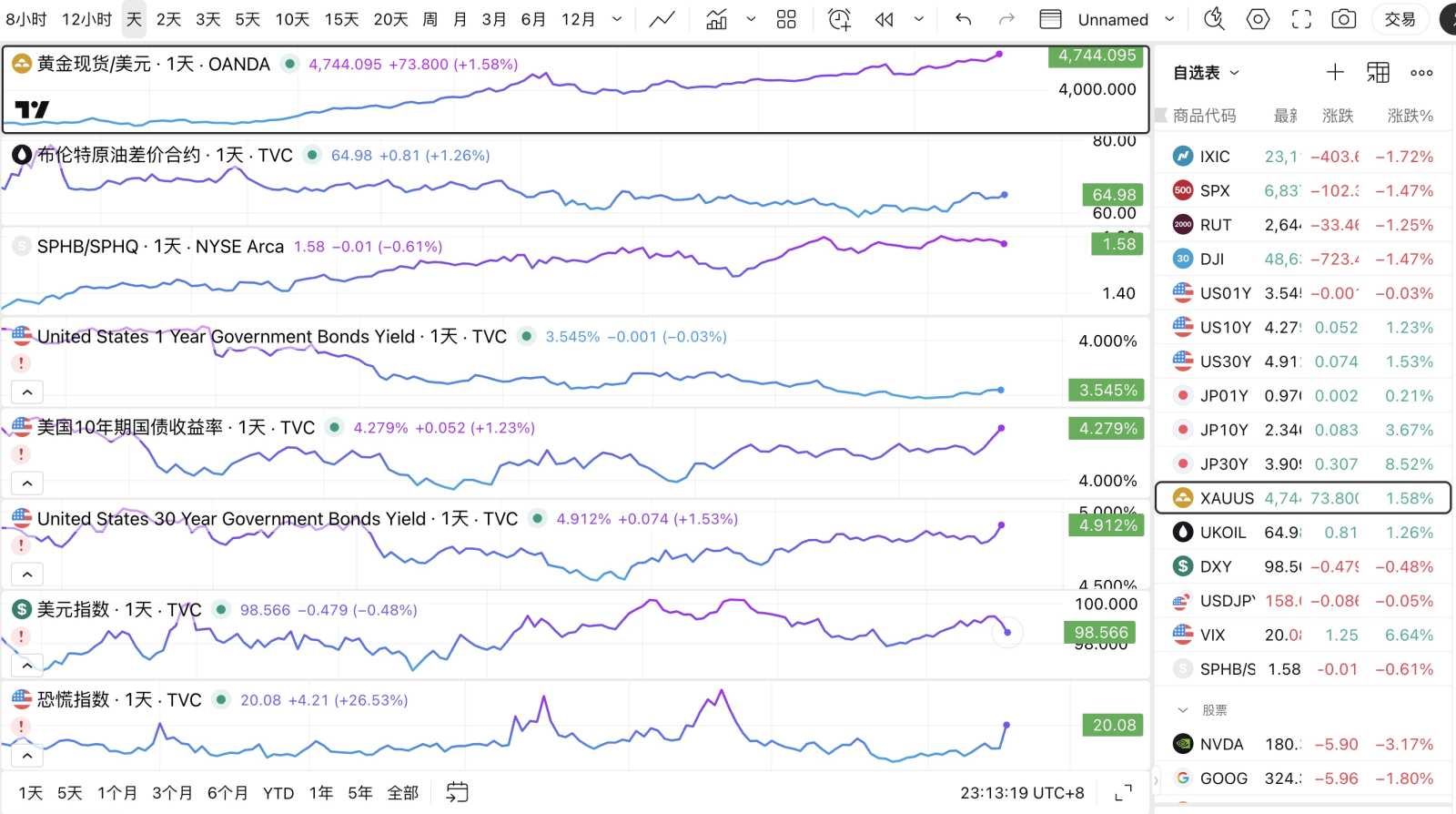Select DXY row in watchlist

tap(1303, 566)
